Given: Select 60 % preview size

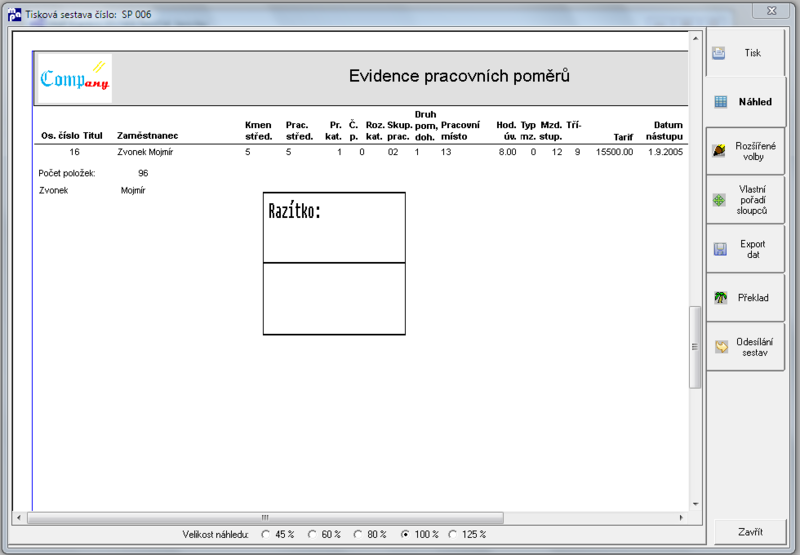Looking at the screenshot, I should tap(312, 535).
